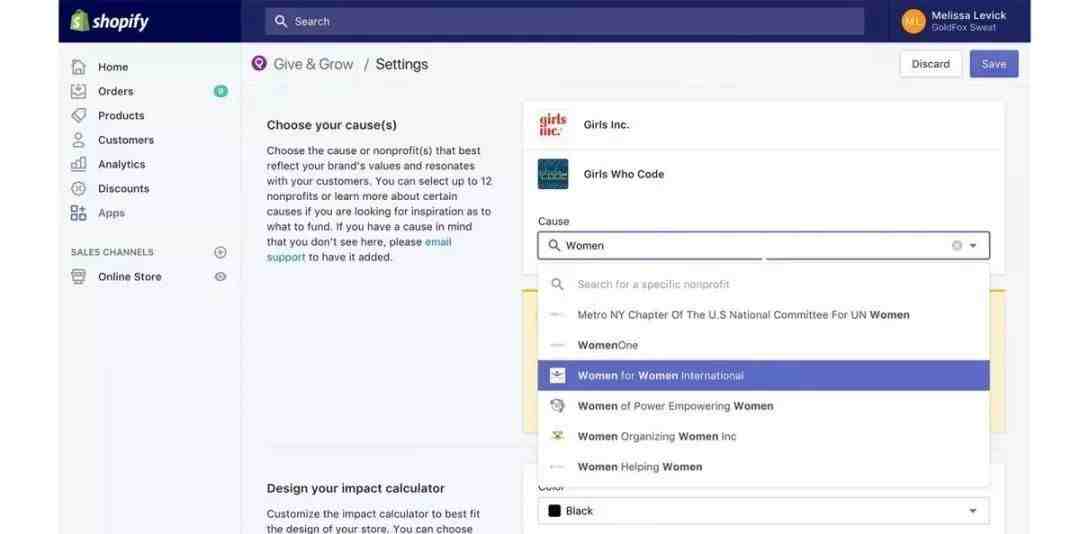Clear the Cause field with x icon

(957, 245)
